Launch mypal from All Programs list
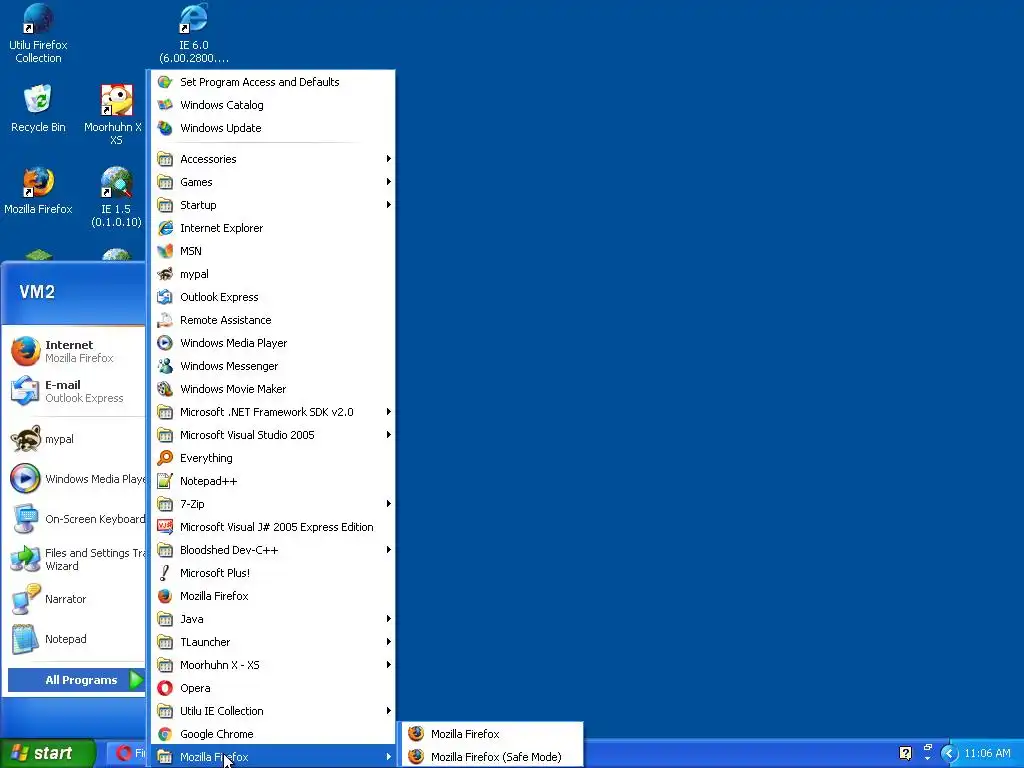 273,274
